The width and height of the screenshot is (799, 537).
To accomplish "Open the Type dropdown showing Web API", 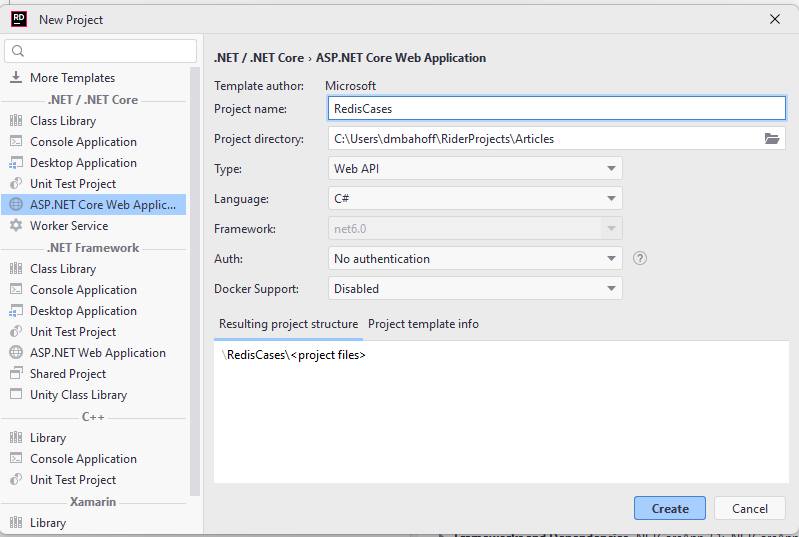I will click(475, 169).
